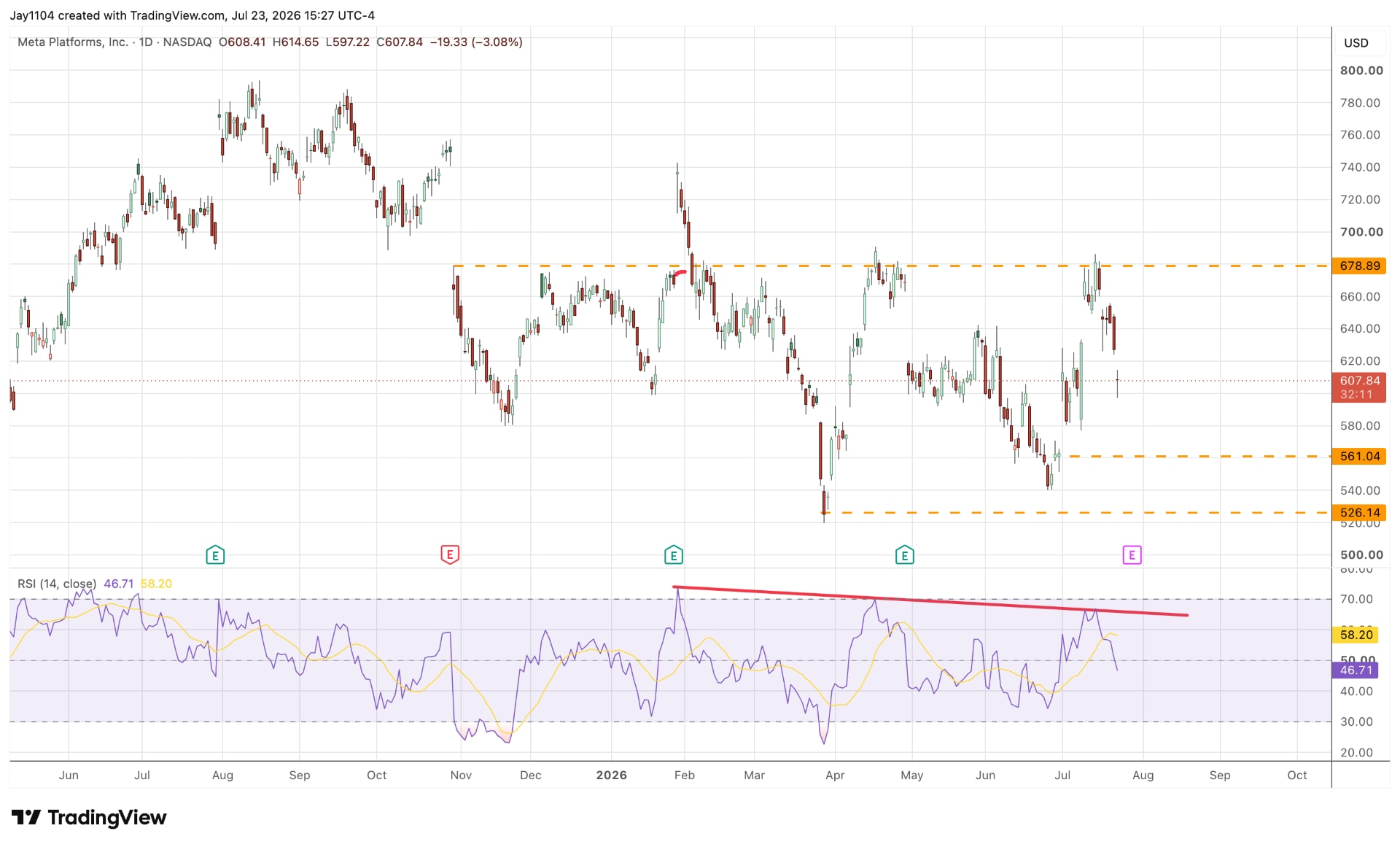Click the L597.22 low value in legend
Screen dimensions: 1400x847
tap(348, 42)
